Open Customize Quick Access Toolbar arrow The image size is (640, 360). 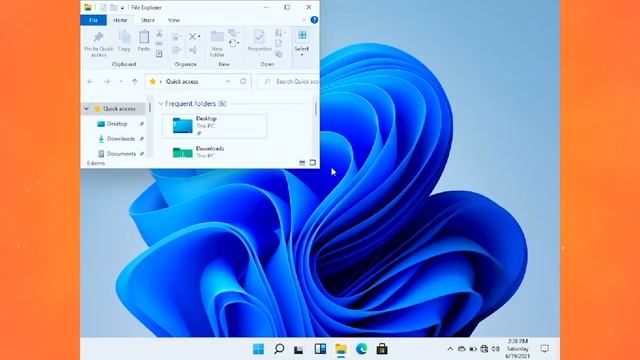pos(122,8)
